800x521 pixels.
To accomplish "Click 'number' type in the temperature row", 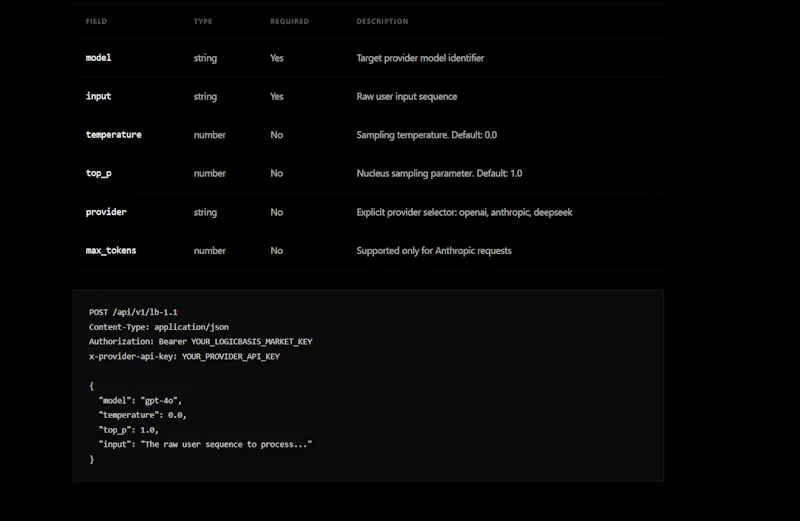I will (x=210, y=135).
